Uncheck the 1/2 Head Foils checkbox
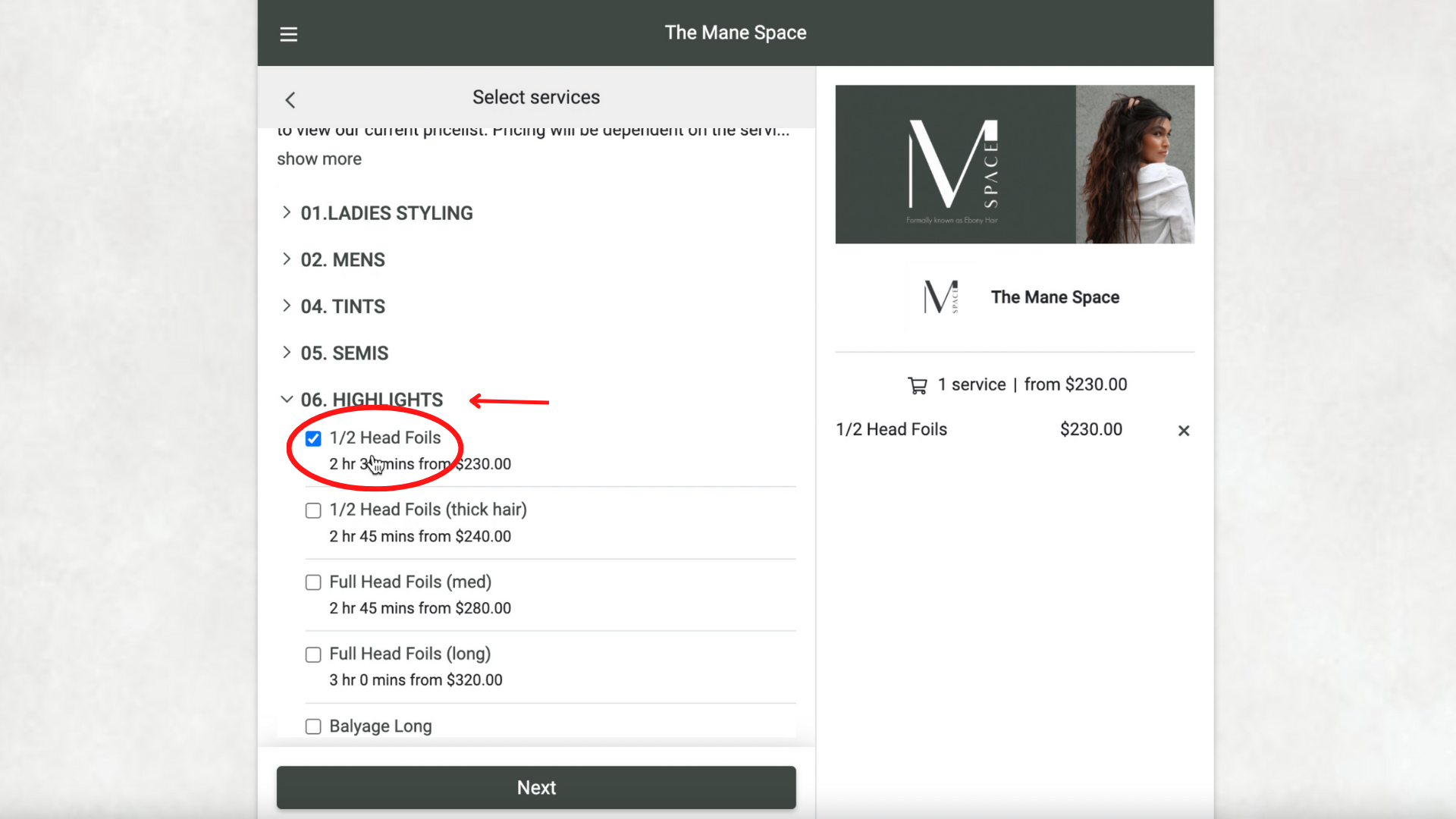Image resolution: width=1456 pixels, height=819 pixels. coord(313,438)
